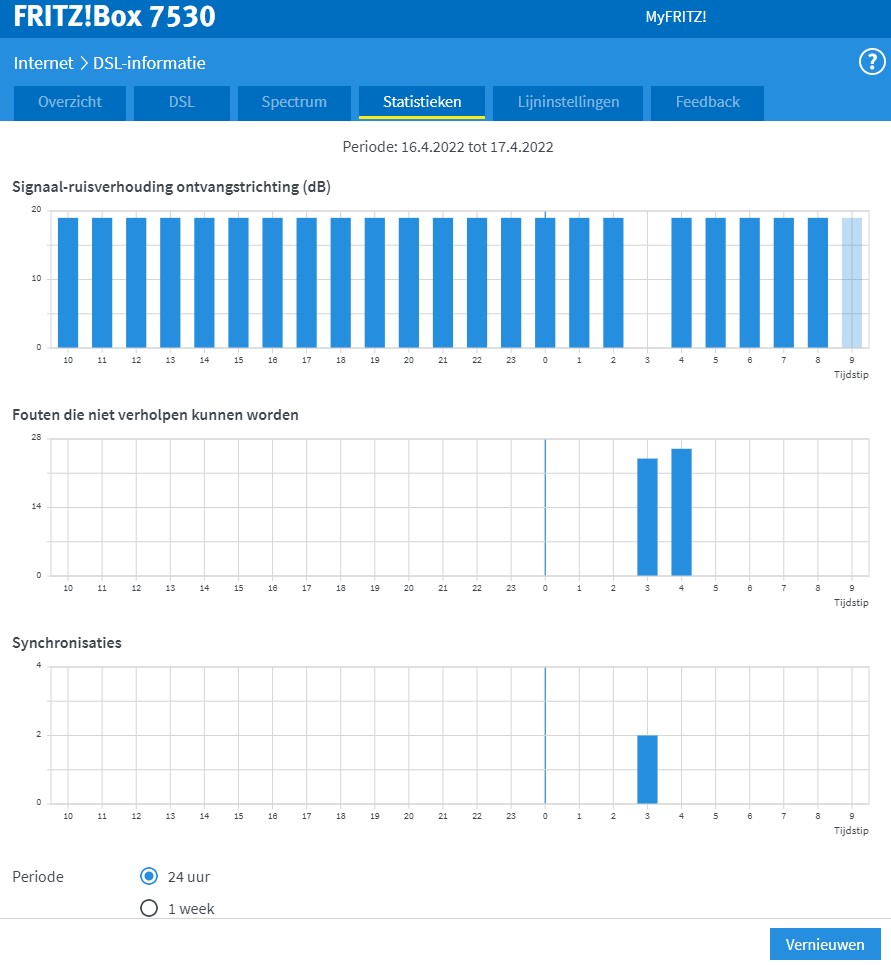Click the uncorrectable errors bar at hour 4
The image size is (891, 965).
681,512
